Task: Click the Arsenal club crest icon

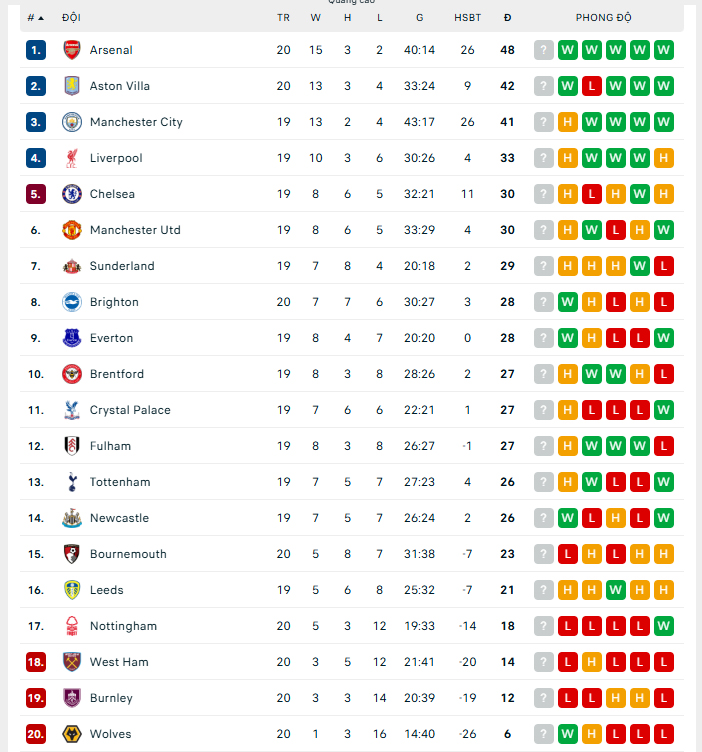Action: [71, 50]
